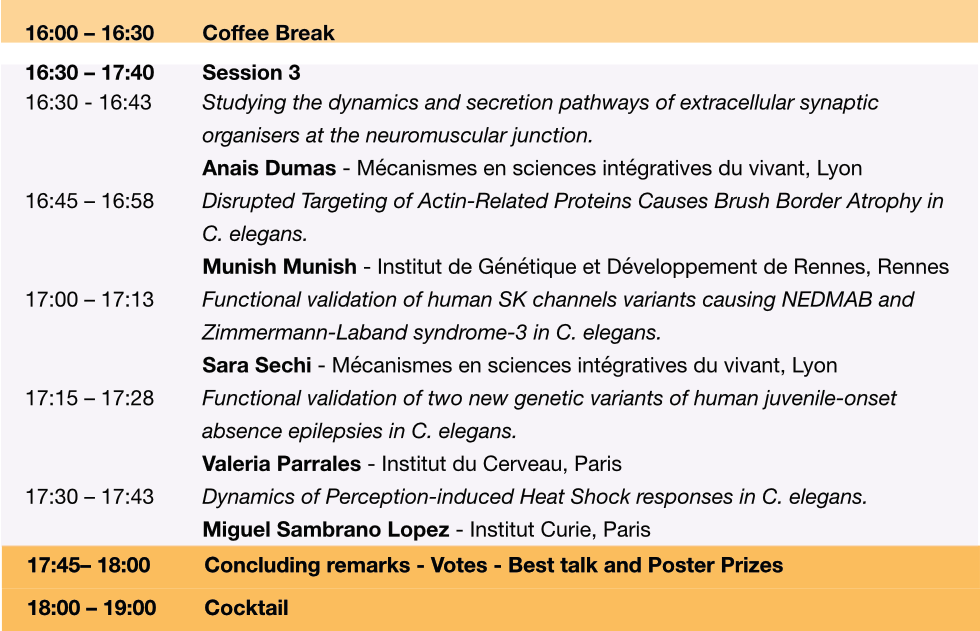Select the 16:30 – 17:40 session time
Viewport: 980px width, 631px height.
click(90, 73)
